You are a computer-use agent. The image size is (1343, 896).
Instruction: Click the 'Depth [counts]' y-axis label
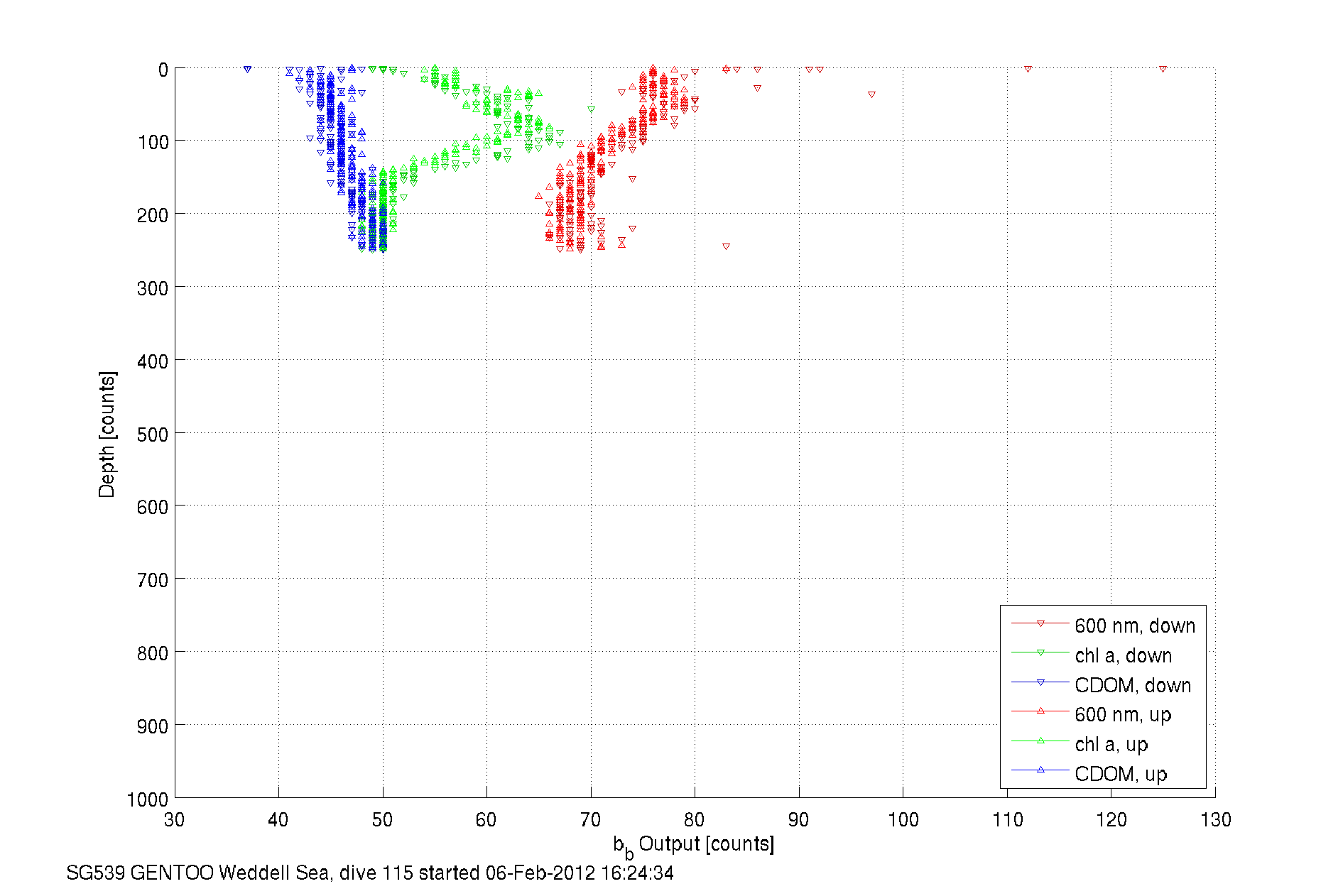pyautogui.click(x=107, y=434)
